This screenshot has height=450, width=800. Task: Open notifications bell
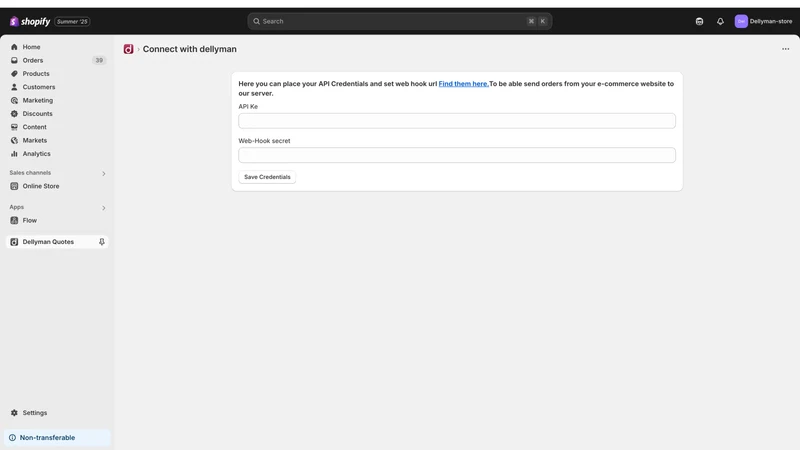click(x=720, y=21)
